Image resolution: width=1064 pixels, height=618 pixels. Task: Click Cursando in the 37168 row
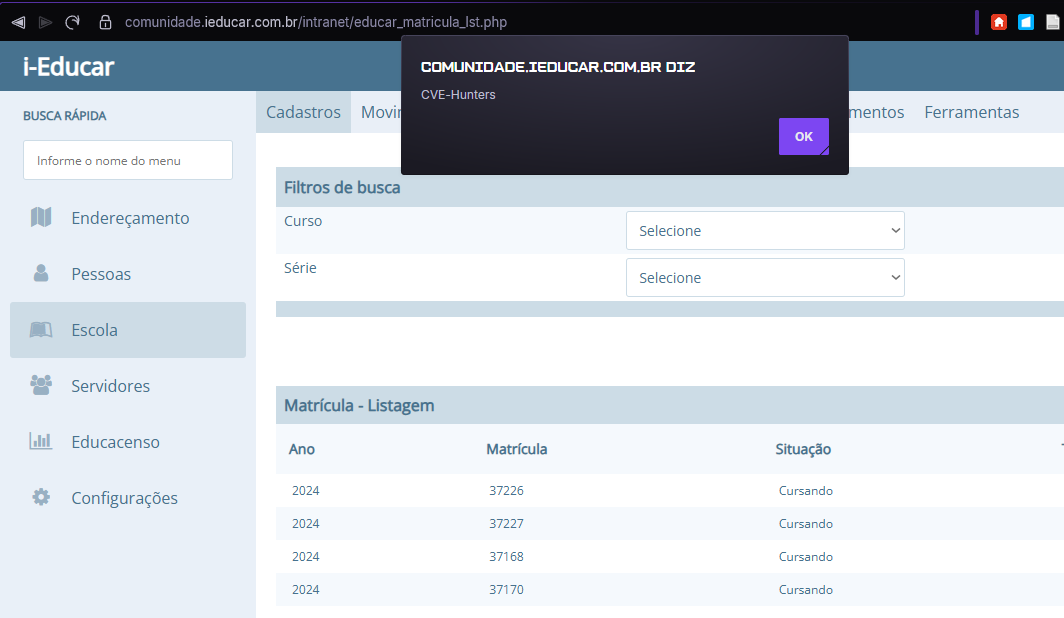click(x=805, y=556)
